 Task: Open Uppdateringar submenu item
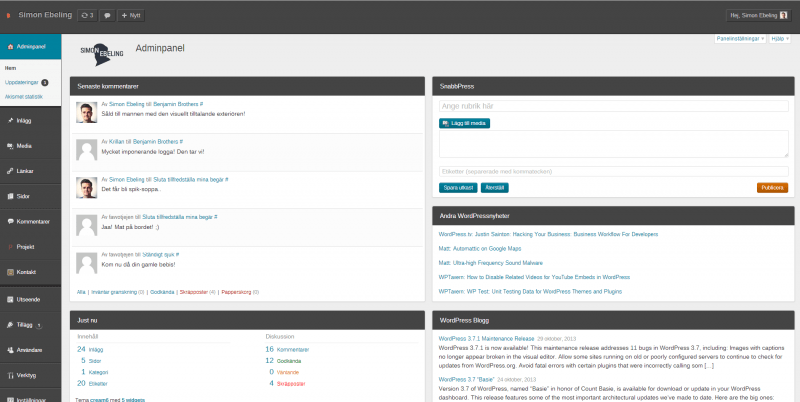pos(22,82)
